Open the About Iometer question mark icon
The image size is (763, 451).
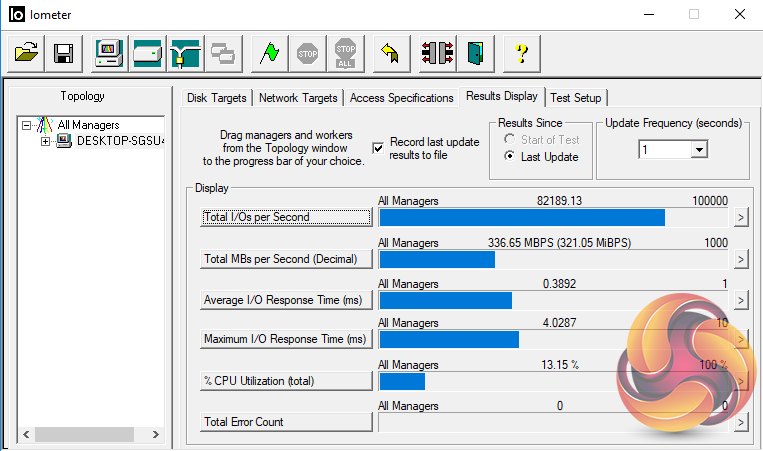521,53
